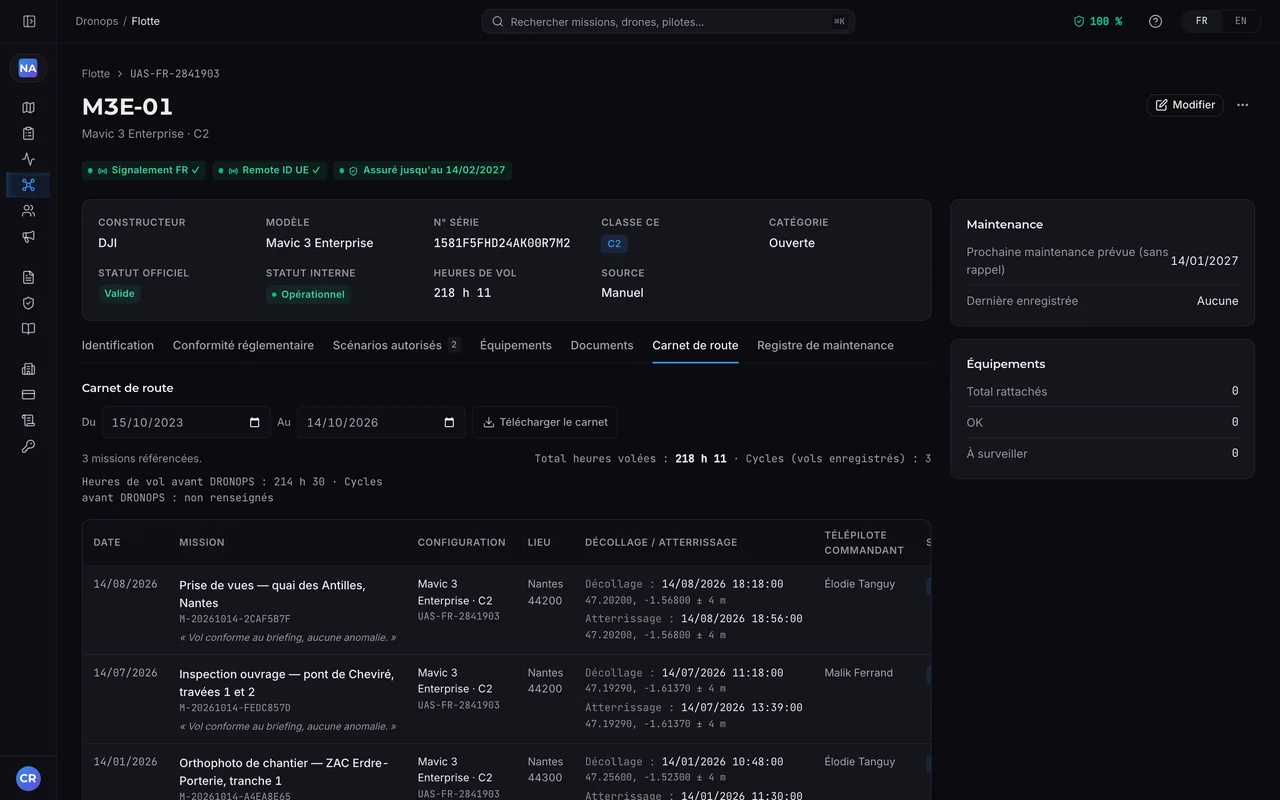Click mission ID M-20261014-2CAF5B7F
Screen dimensions: 1280x800
coord(235,619)
